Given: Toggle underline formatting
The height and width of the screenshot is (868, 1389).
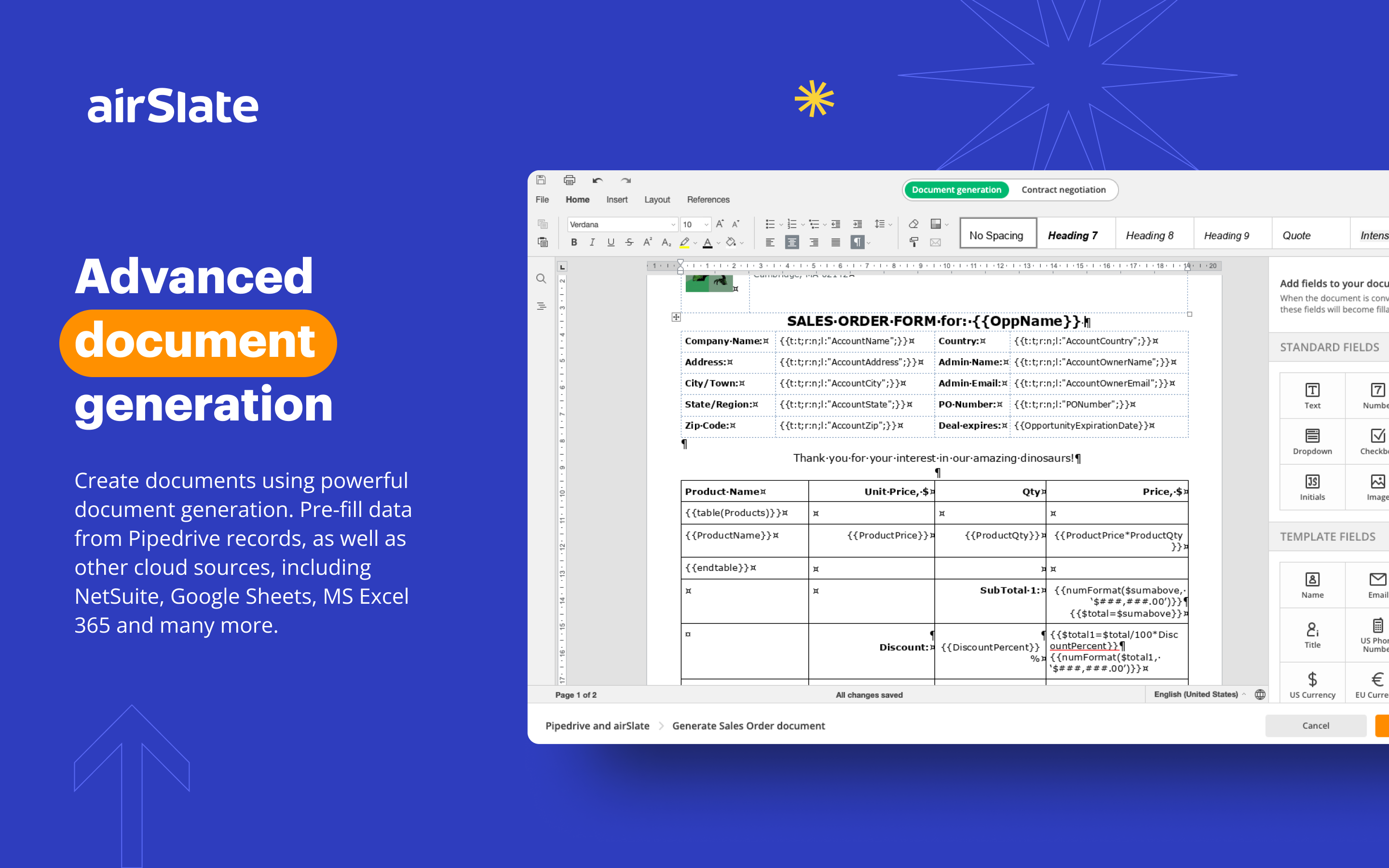Looking at the screenshot, I should pyautogui.click(x=611, y=242).
